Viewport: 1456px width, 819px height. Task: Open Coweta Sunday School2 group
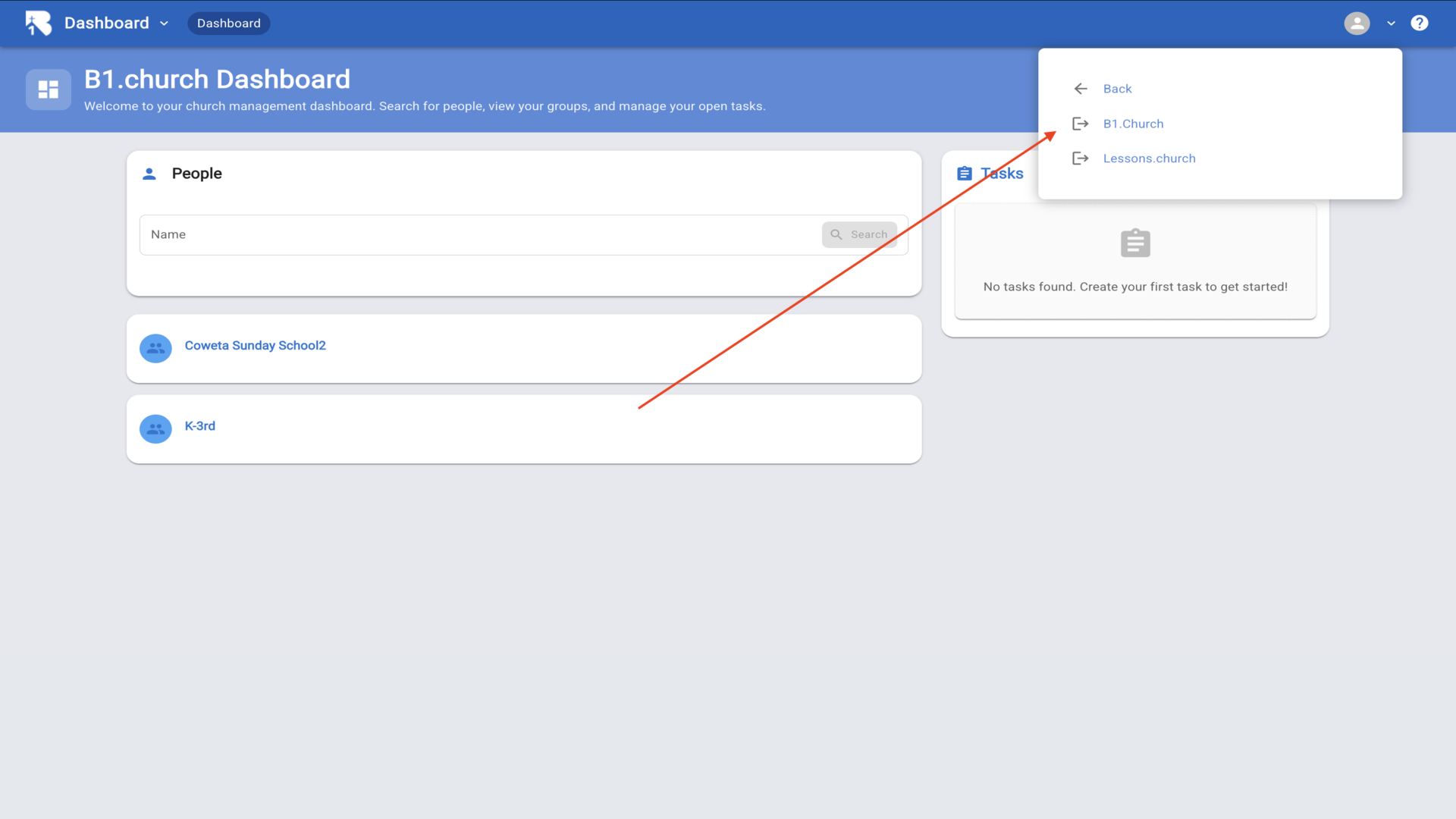(255, 346)
